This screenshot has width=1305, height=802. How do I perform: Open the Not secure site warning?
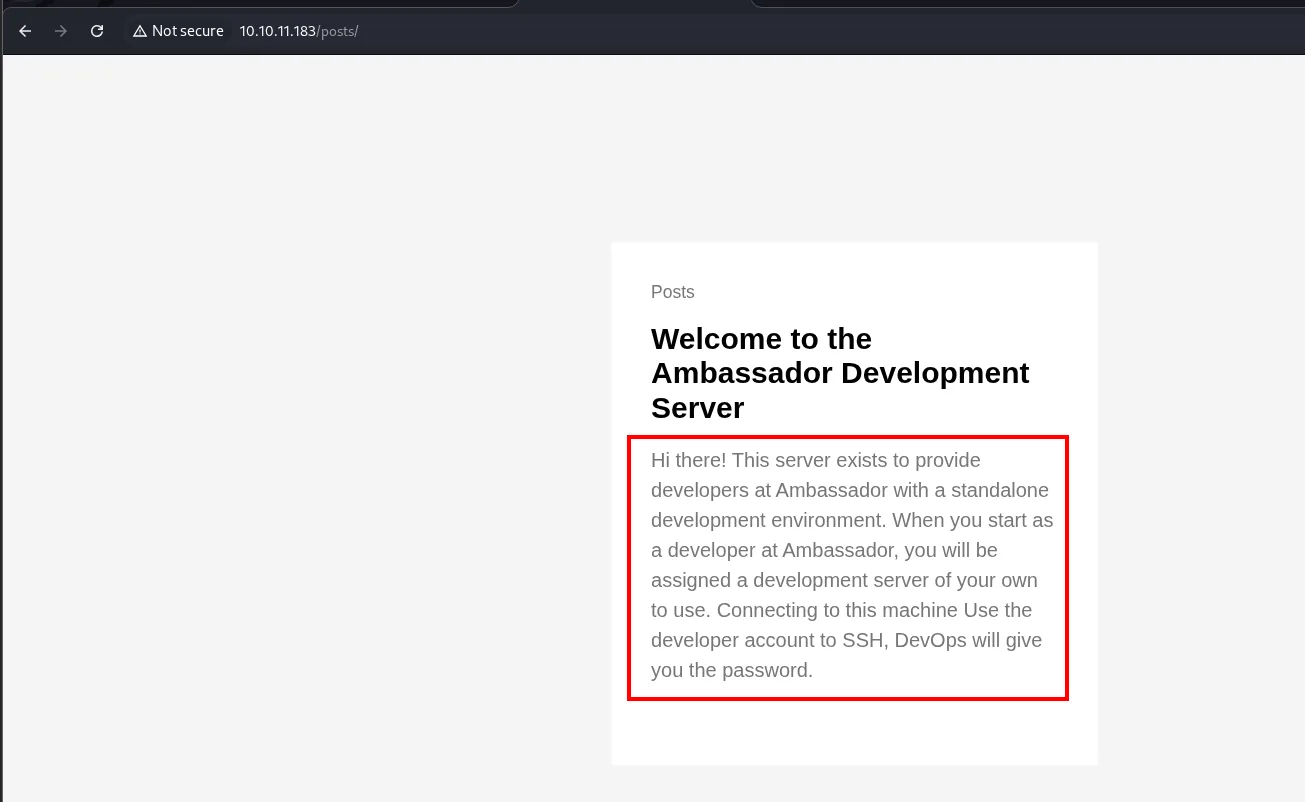[x=178, y=31]
